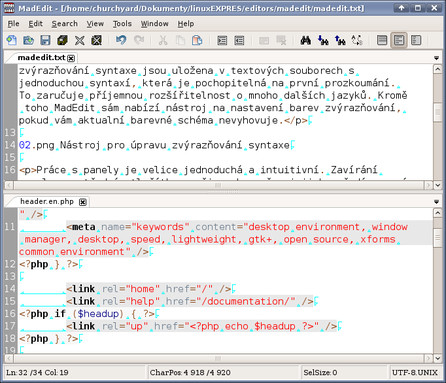Click the upper pane vertical scrollbar thumb
This screenshot has width=446, height=383.
pyautogui.click(x=438, y=113)
